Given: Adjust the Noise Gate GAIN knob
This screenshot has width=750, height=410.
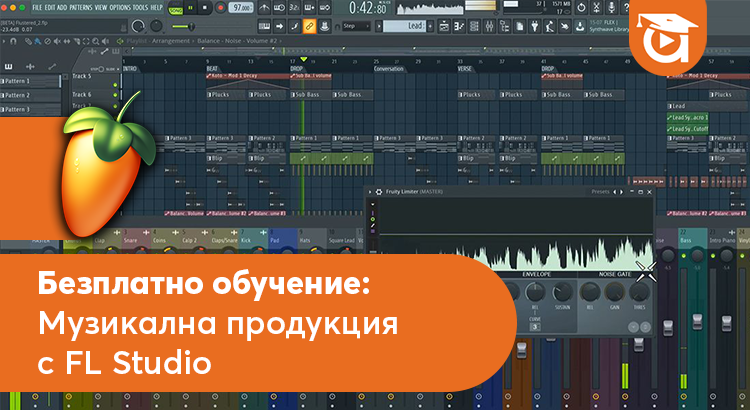Looking at the screenshot, I should pyautogui.click(x=614, y=292).
